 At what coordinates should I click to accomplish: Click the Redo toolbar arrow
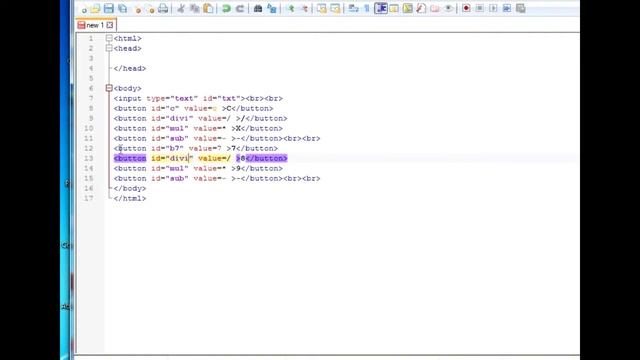click(x=240, y=8)
